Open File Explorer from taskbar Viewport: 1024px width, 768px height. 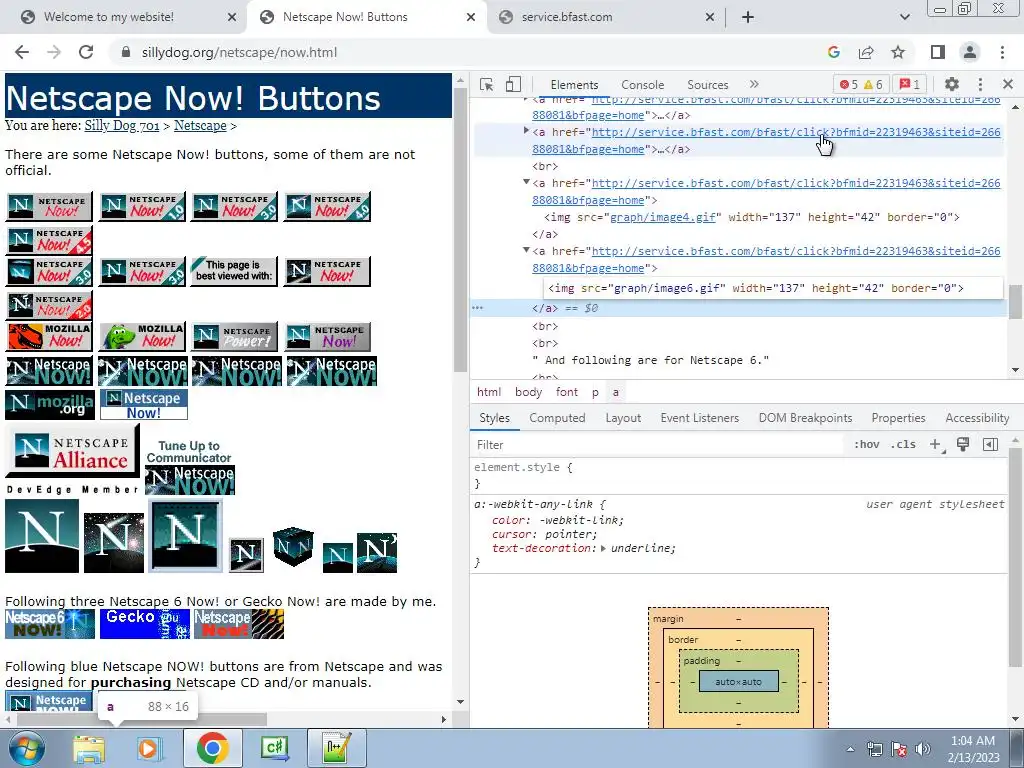tap(89, 749)
